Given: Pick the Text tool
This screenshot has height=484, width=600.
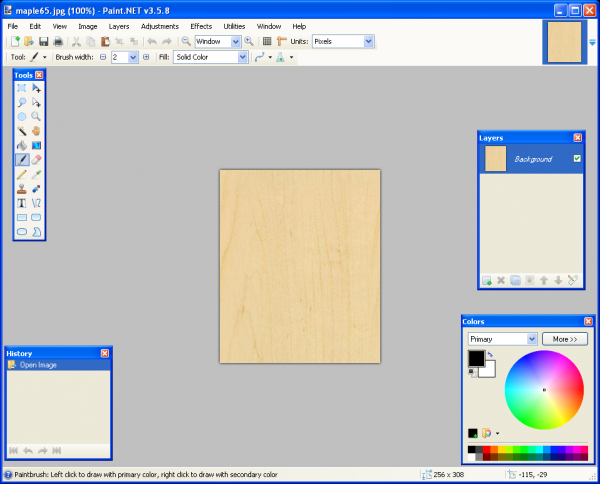Looking at the screenshot, I should 22,203.
